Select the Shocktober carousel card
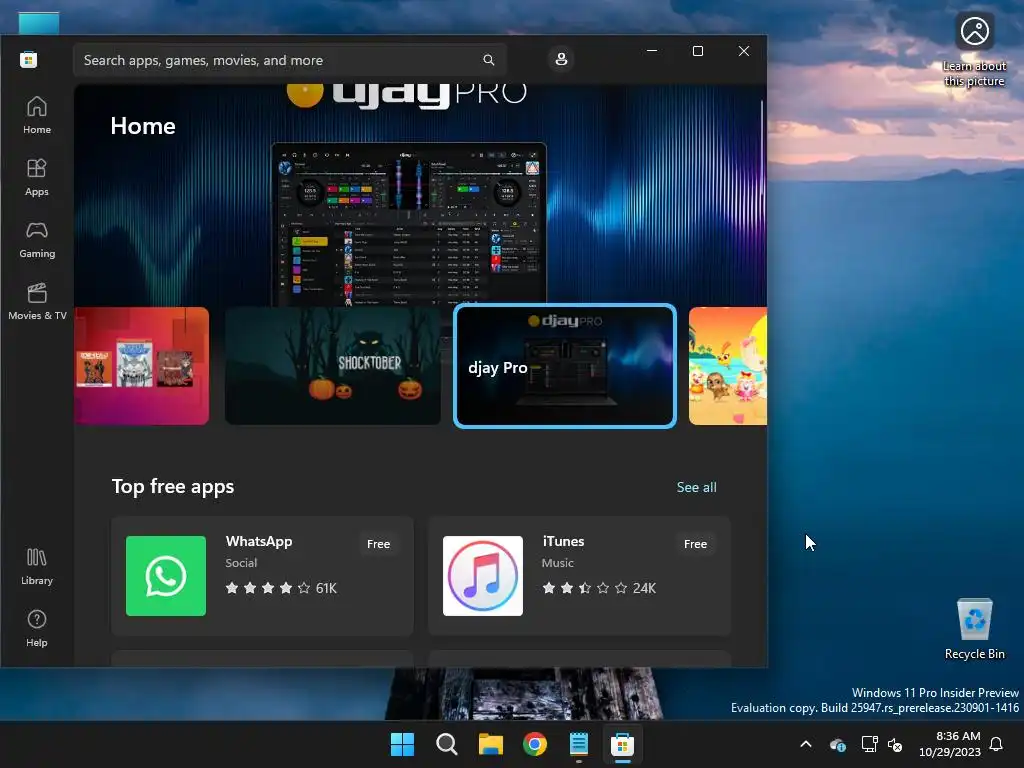 (x=332, y=366)
